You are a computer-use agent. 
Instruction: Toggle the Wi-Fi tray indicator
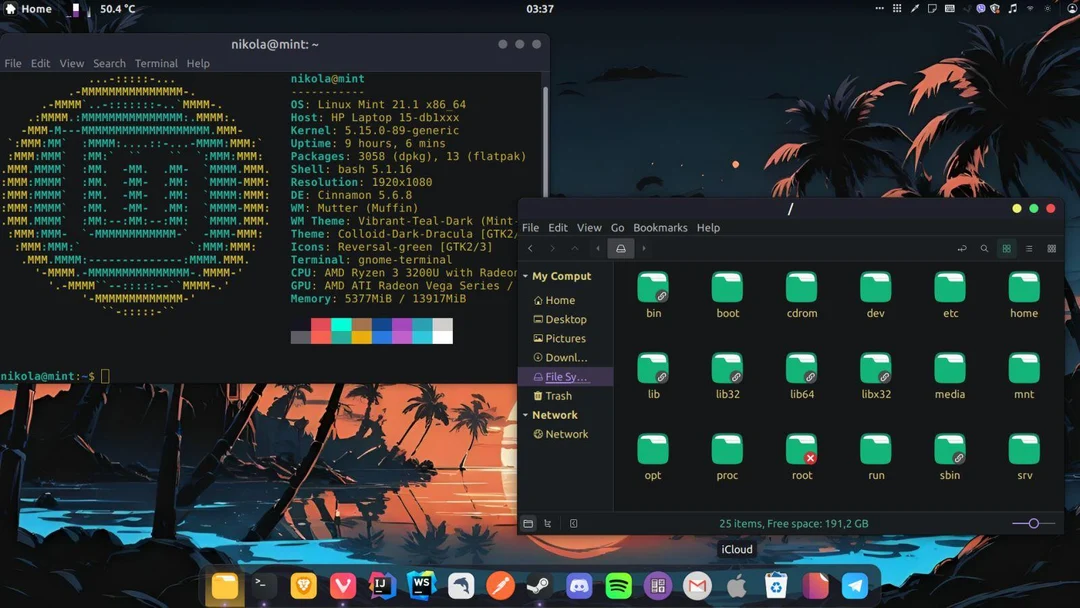click(x=1030, y=8)
